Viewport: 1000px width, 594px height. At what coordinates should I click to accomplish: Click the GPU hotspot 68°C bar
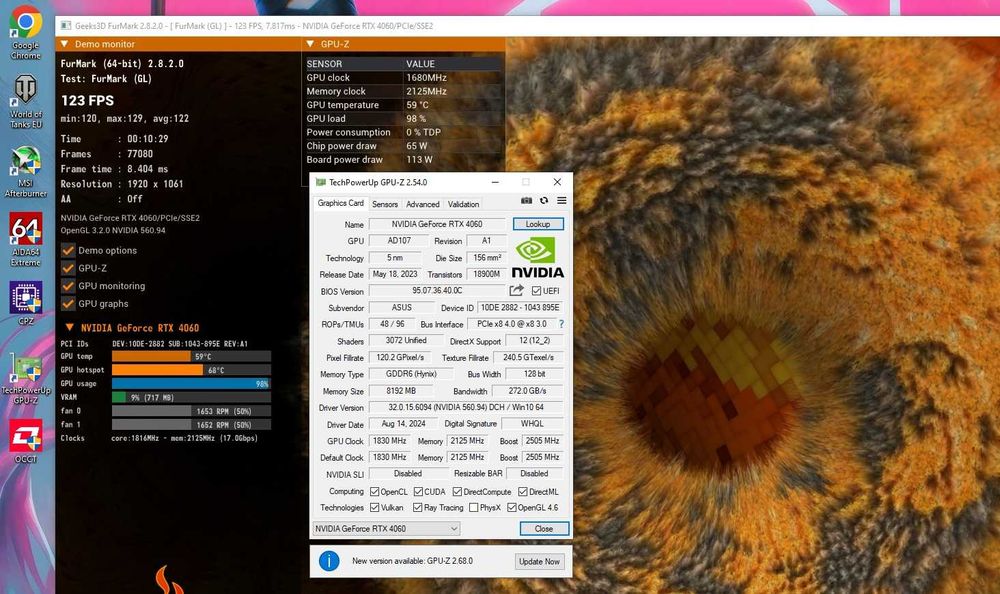click(x=191, y=370)
